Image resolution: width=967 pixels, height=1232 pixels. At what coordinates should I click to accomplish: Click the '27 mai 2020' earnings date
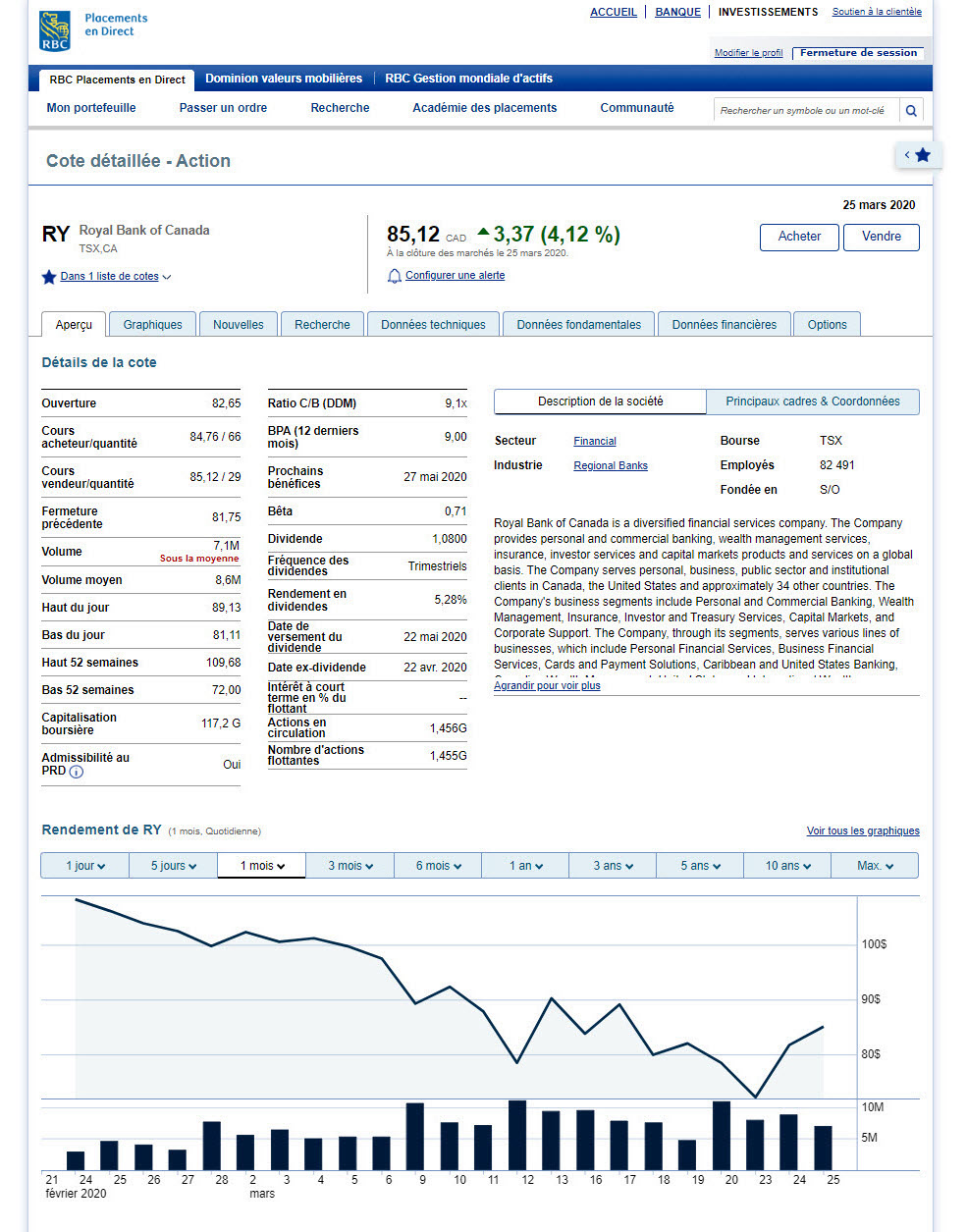click(x=435, y=477)
